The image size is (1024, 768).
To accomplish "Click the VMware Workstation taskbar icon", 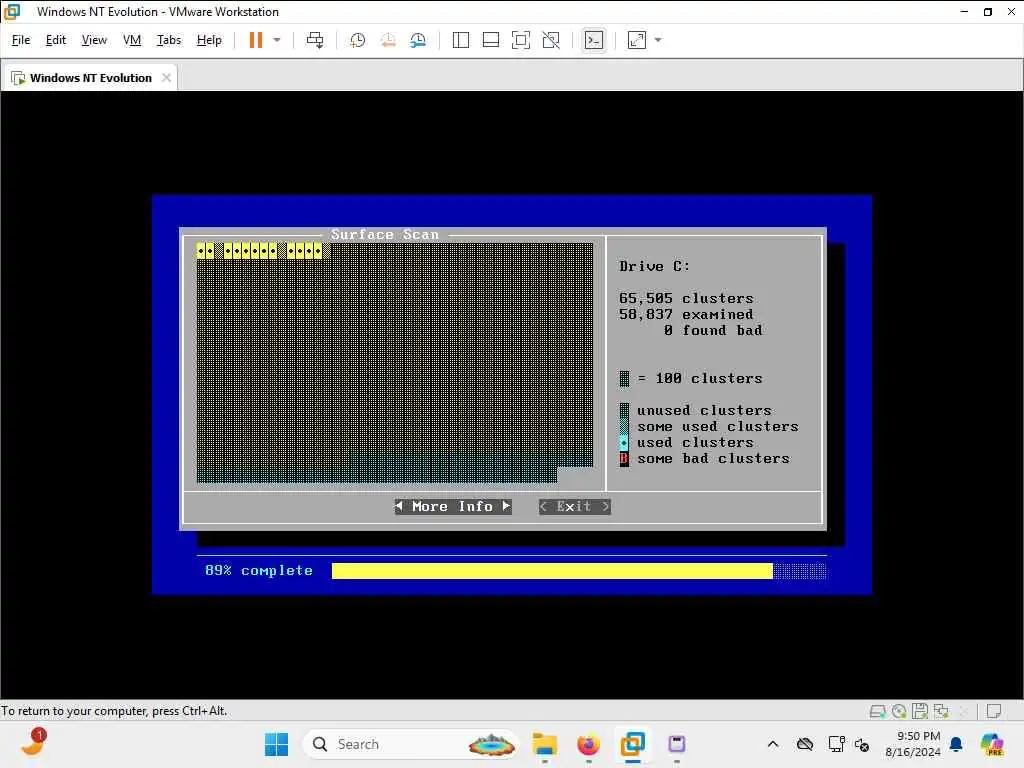I will 632,744.
